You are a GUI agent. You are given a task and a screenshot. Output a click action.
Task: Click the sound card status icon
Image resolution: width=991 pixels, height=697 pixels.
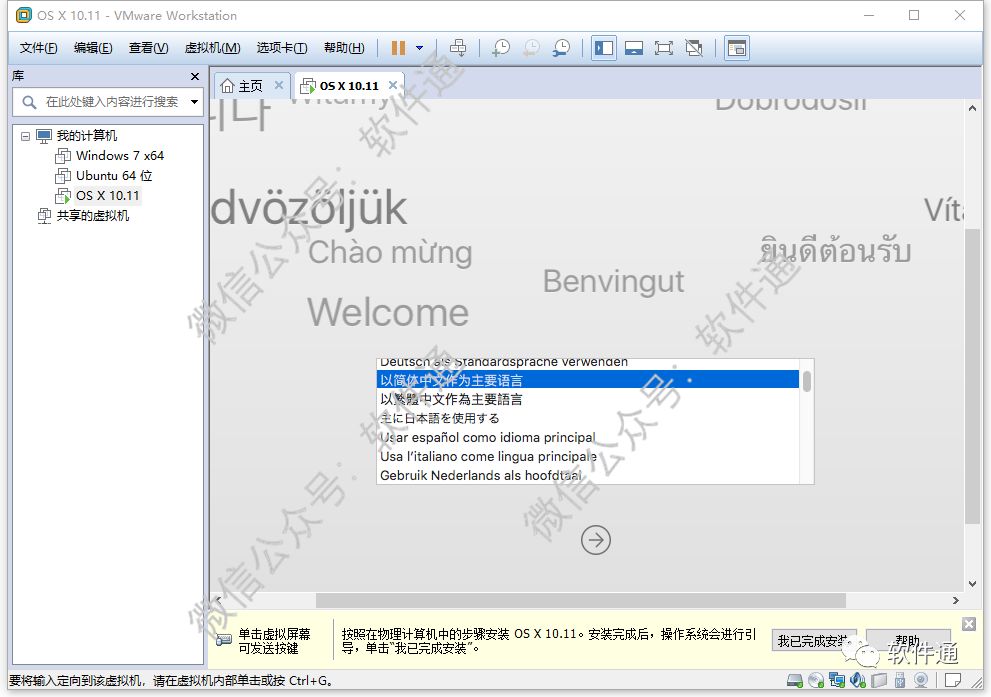(858, 681)
